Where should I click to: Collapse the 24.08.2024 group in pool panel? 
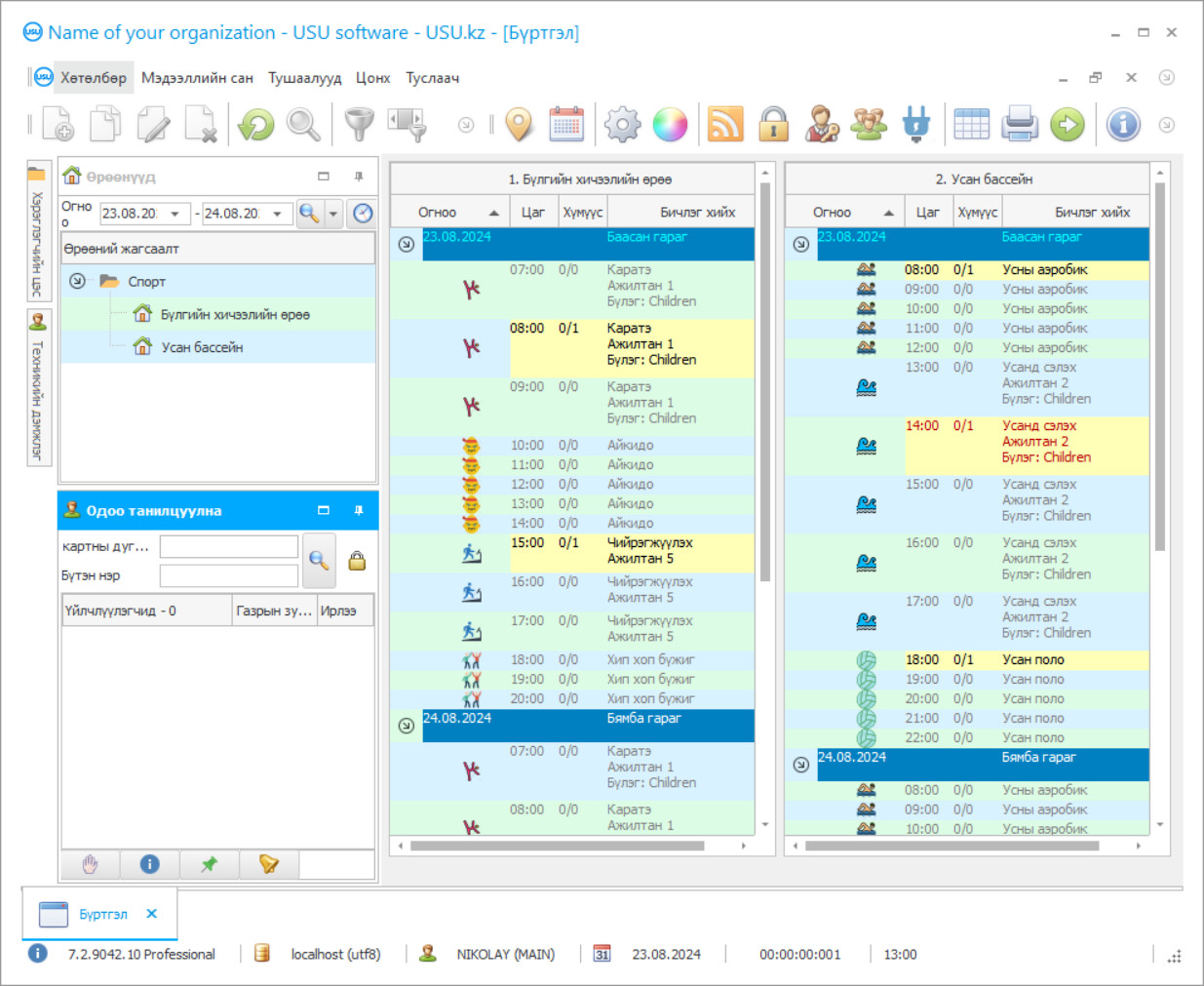(x=800, y=765)
